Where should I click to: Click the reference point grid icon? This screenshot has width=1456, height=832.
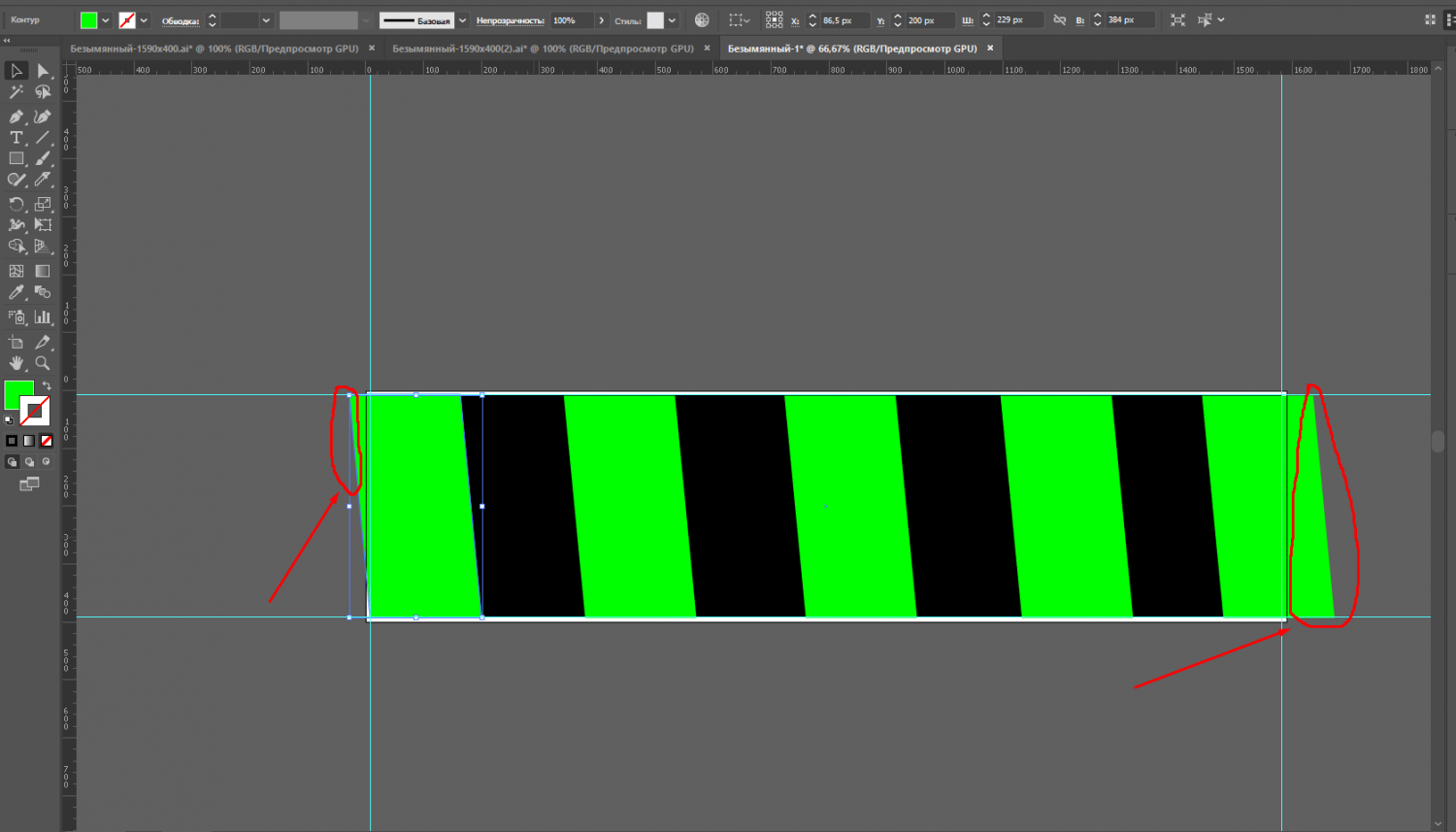774,20
